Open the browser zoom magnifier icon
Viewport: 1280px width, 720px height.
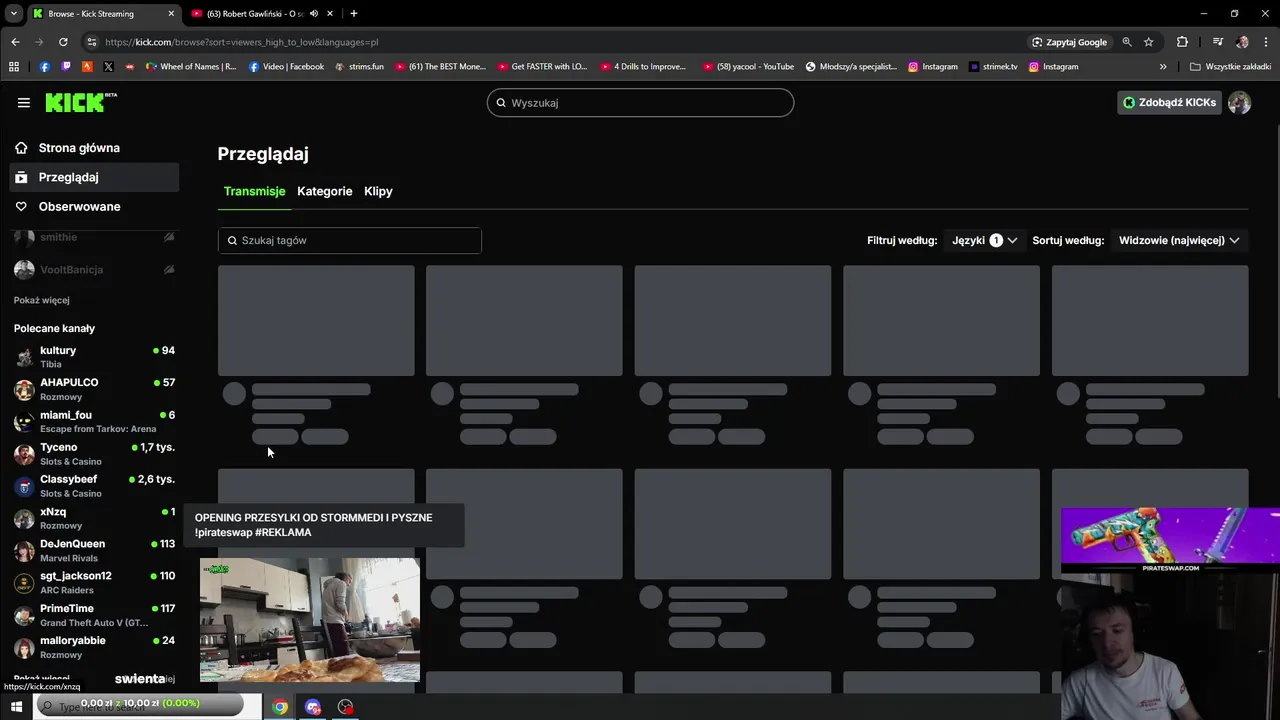point(1127,42)
